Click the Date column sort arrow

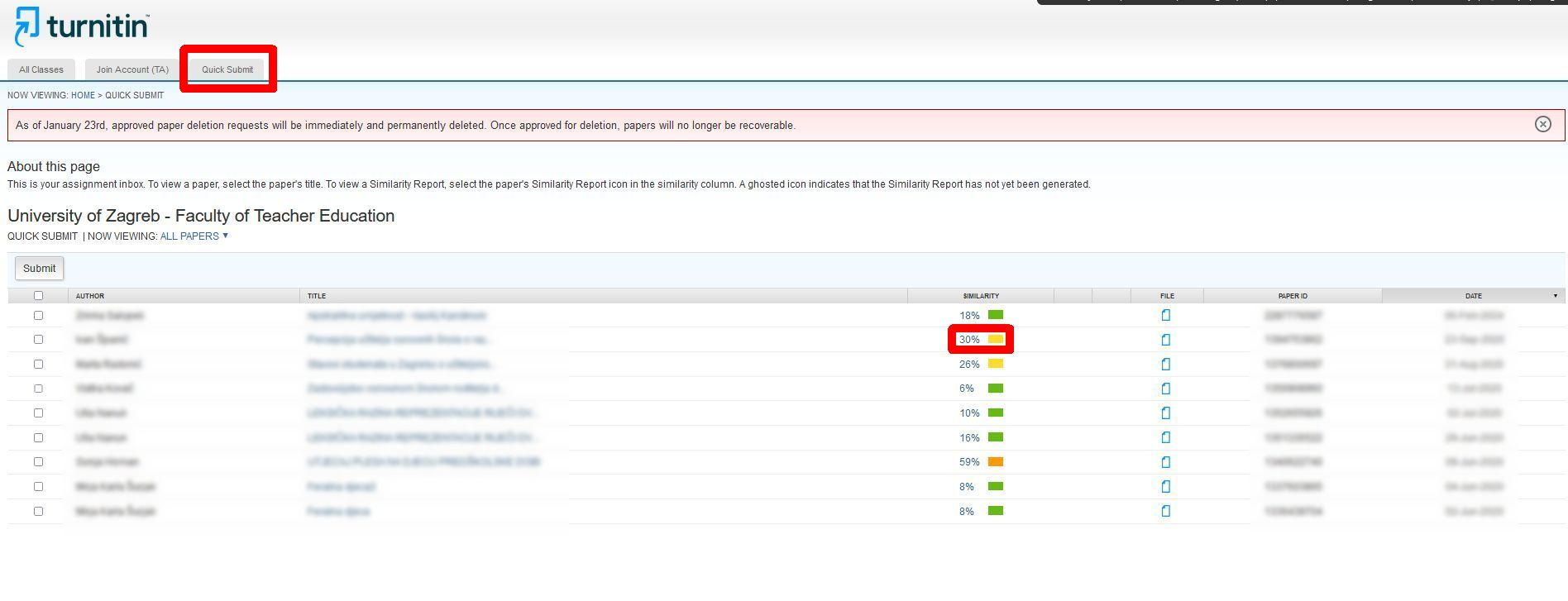point(1555,296)
